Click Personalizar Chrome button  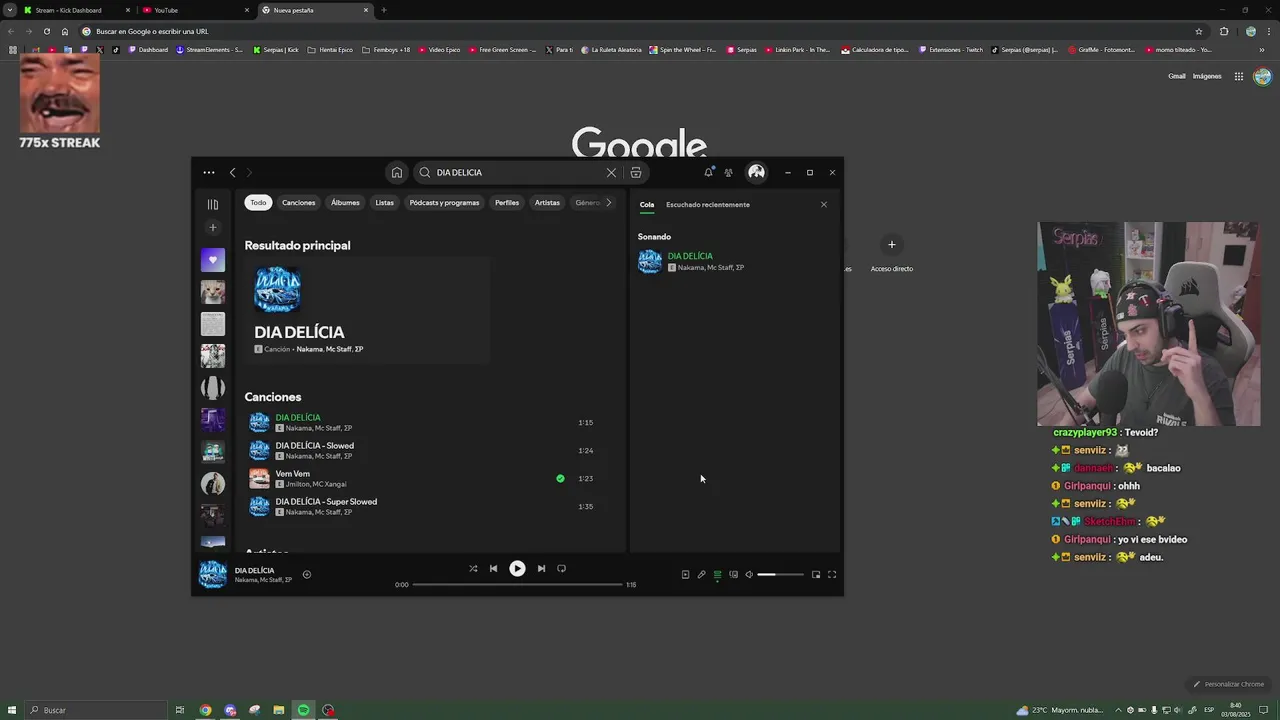pyautogui.click(x=1229, y=684)
